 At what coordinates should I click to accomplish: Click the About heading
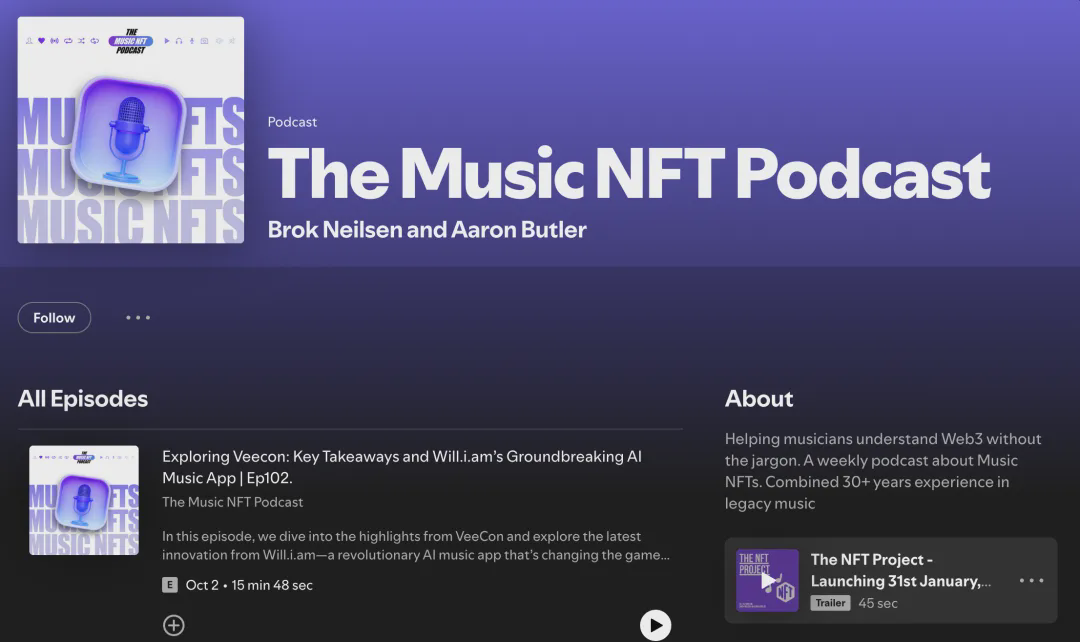[759, 399]
